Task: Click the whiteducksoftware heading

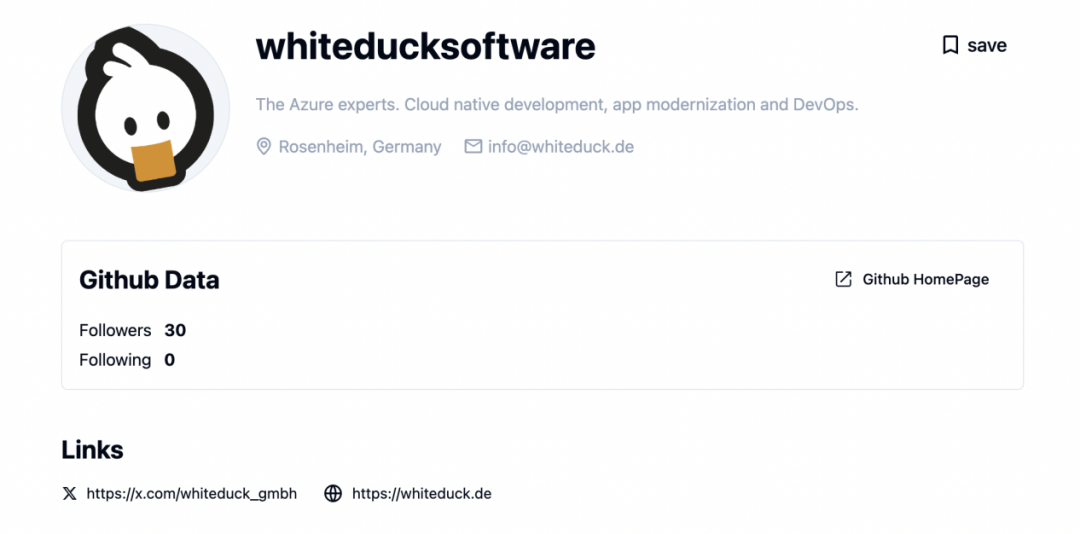Action: 426,46
